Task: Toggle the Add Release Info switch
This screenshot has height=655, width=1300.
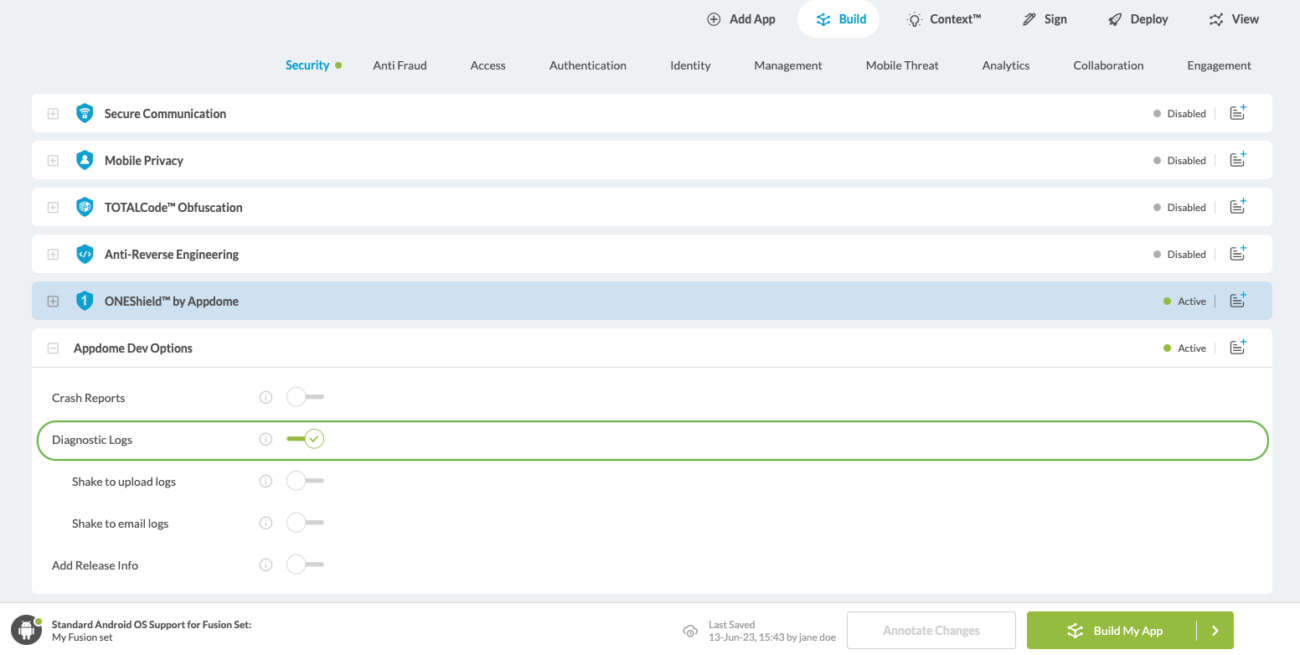Action: [x=305, y=564]
